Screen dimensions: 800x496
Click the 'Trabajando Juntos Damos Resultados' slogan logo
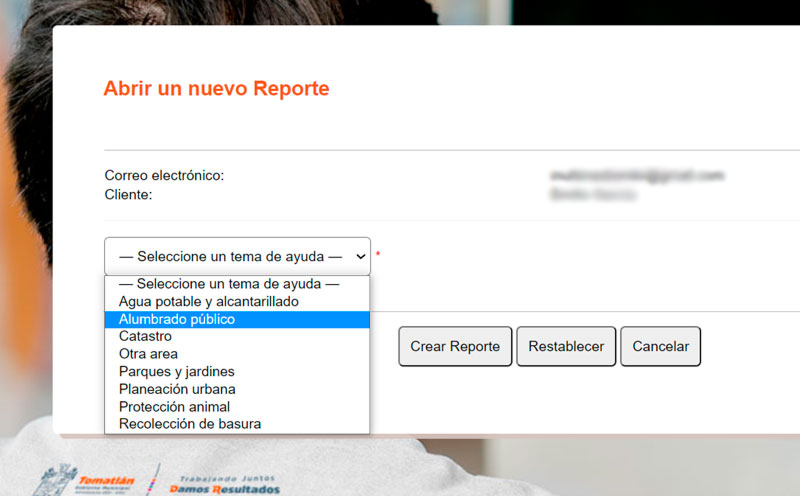224,484
